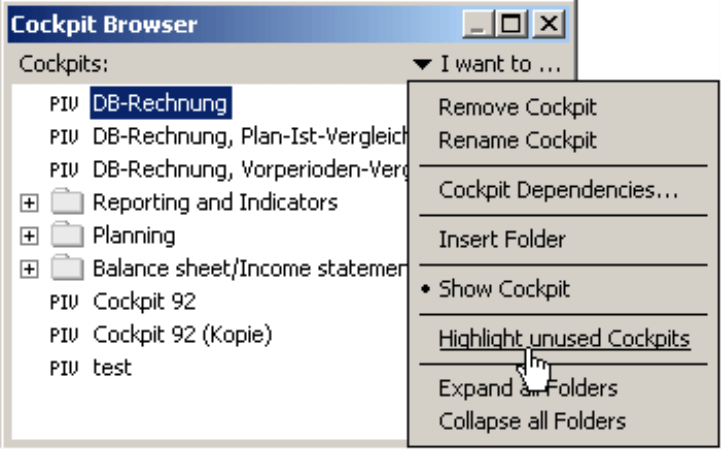Choose Collapse all Folders
This screenshot has width=721, height=449.
coord(532,421)
